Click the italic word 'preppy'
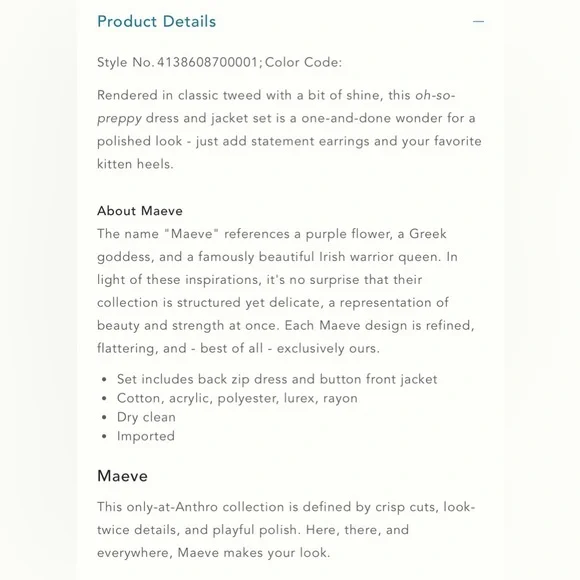The image size is (580, 580). coord(119,119)
